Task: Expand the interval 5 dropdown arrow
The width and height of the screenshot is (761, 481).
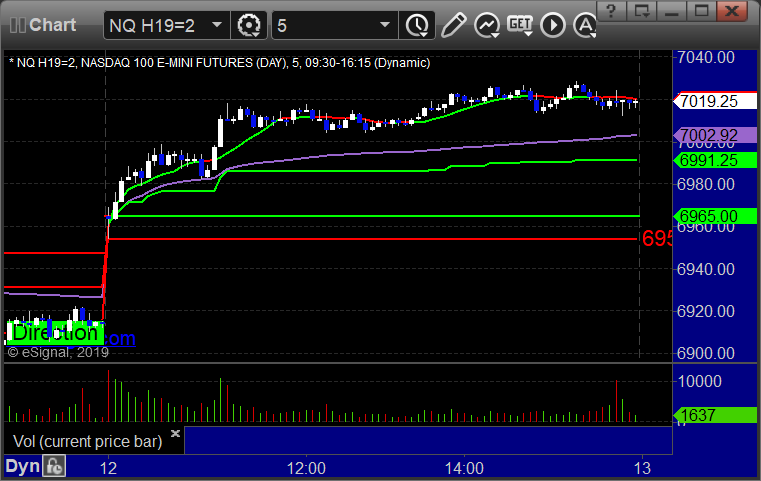Action: 385,25
